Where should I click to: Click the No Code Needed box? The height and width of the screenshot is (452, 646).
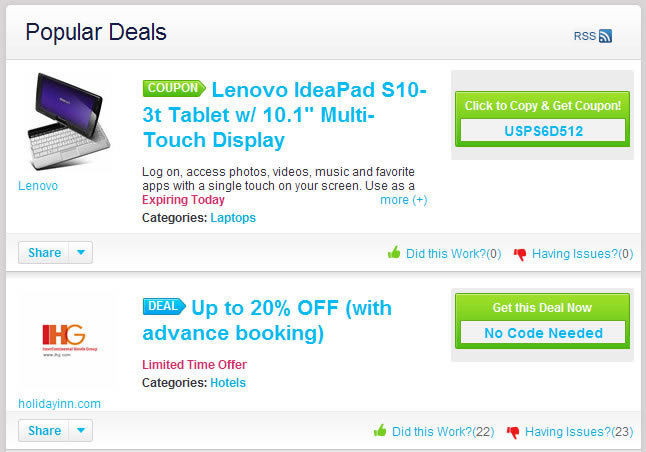pyautogui.click(x=542, y=332)
